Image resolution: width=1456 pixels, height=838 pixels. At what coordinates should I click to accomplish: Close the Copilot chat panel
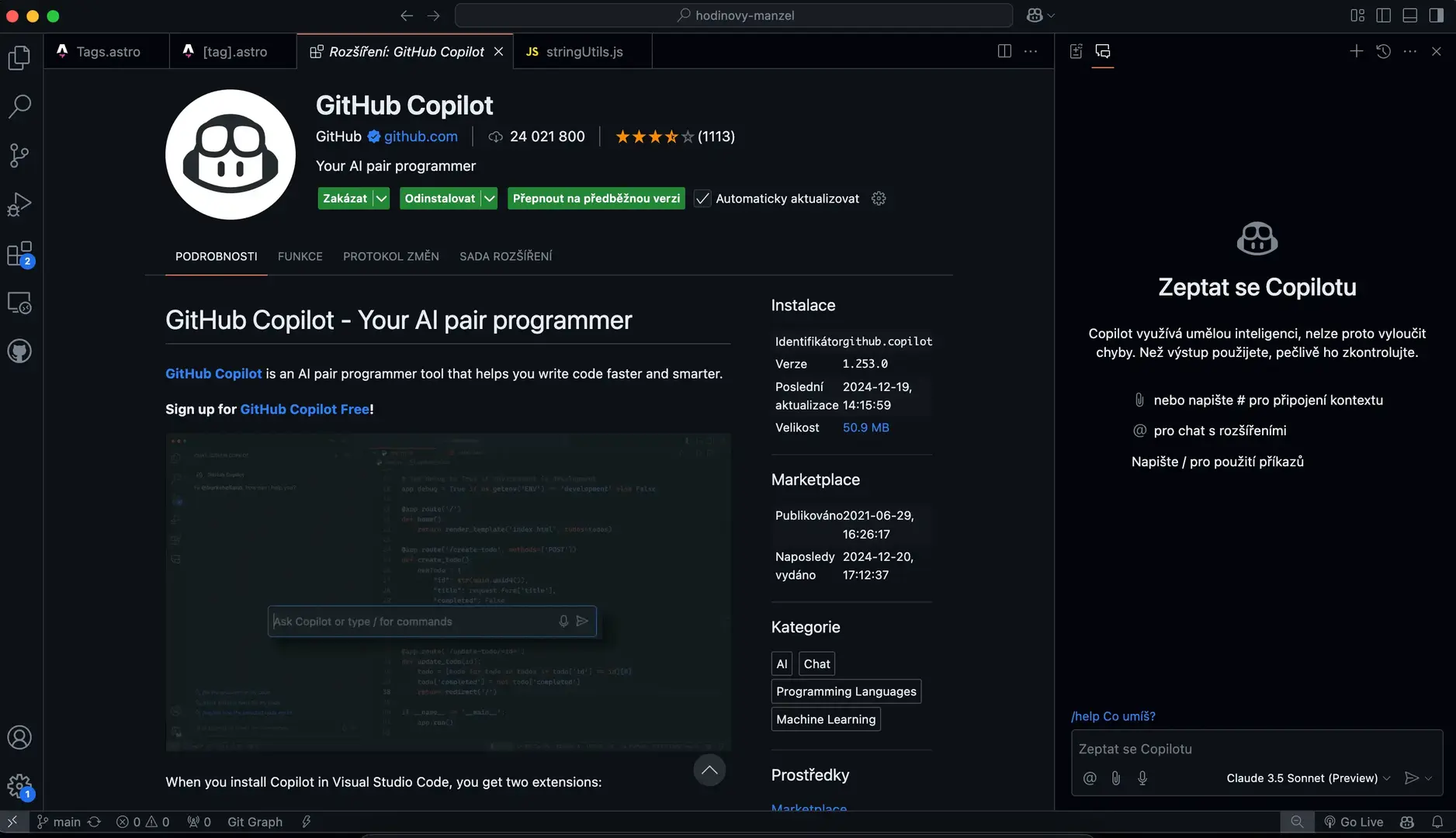tap(1437, 51)
